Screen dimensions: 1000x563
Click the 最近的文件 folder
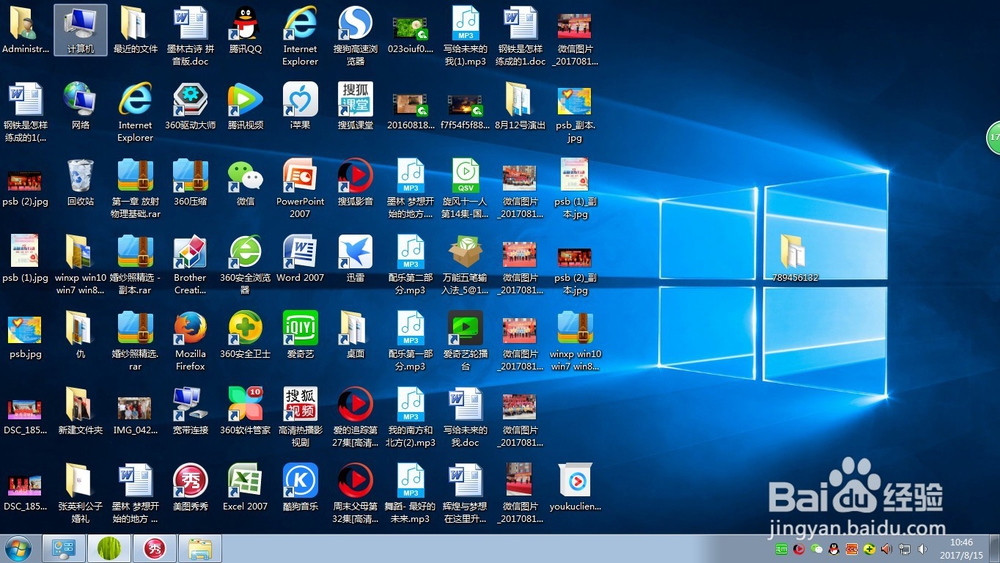click(x=135, y=30)
